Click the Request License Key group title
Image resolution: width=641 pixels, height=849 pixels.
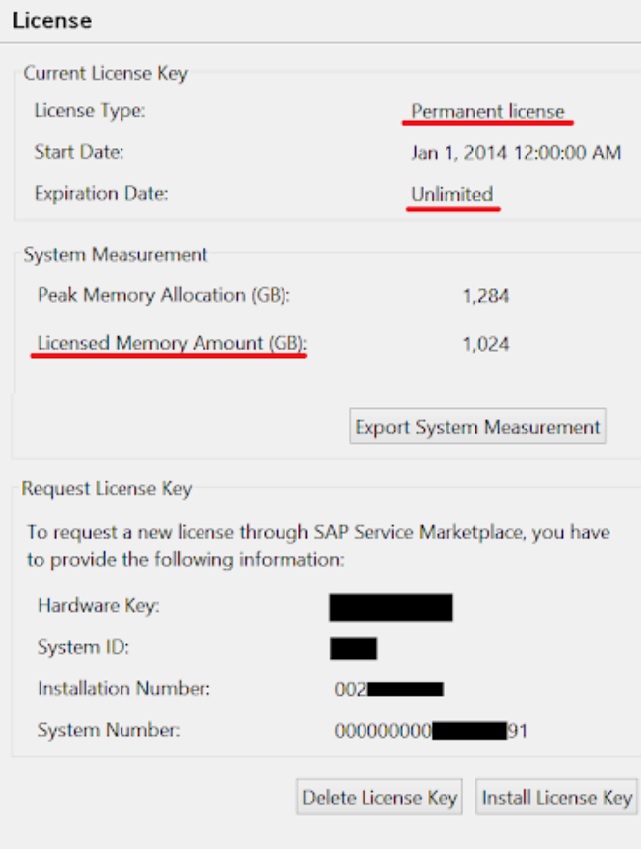[107, 489]
